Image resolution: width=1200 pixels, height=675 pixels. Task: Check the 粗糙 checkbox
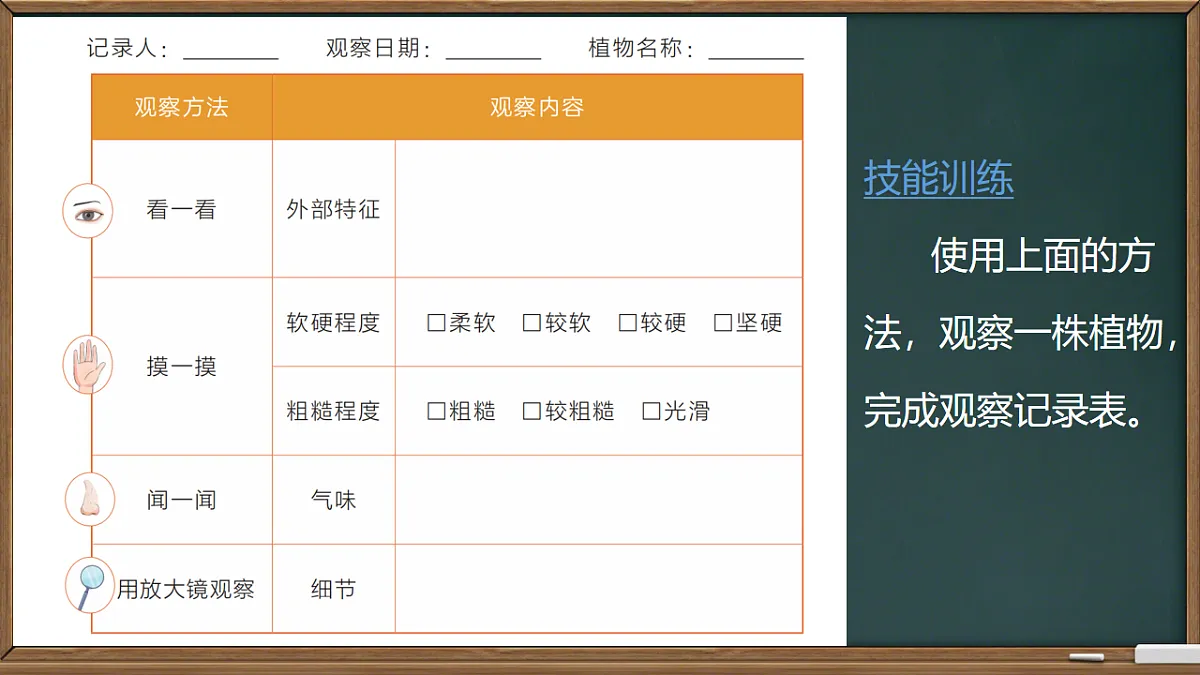[432, 410]
